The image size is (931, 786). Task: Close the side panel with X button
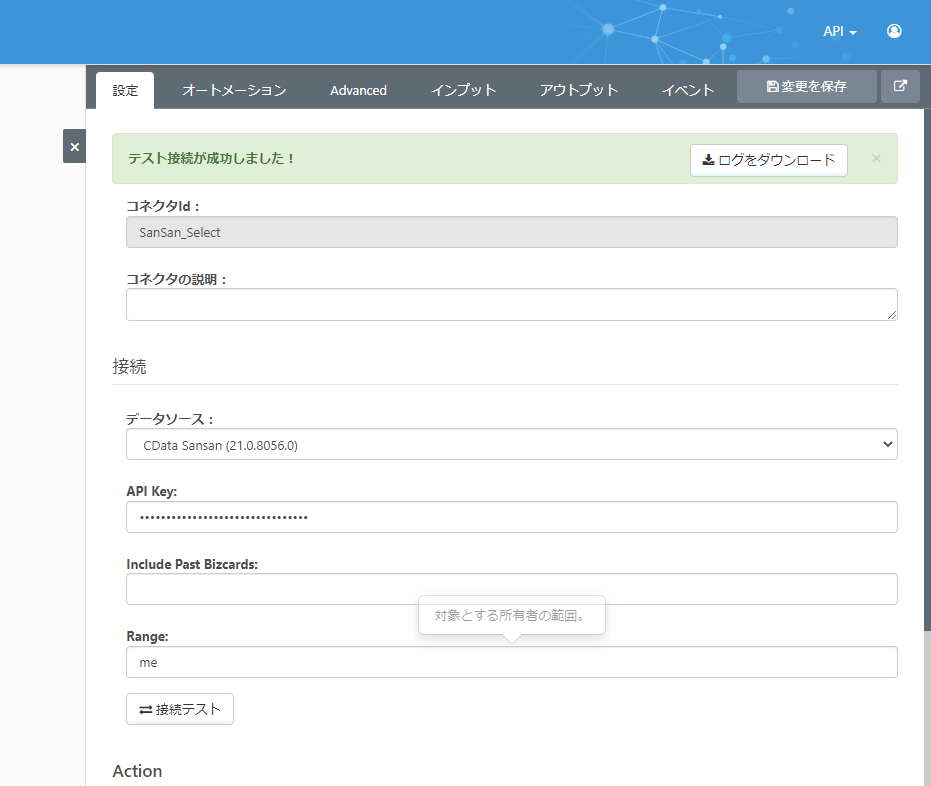[x=74, y=146]
